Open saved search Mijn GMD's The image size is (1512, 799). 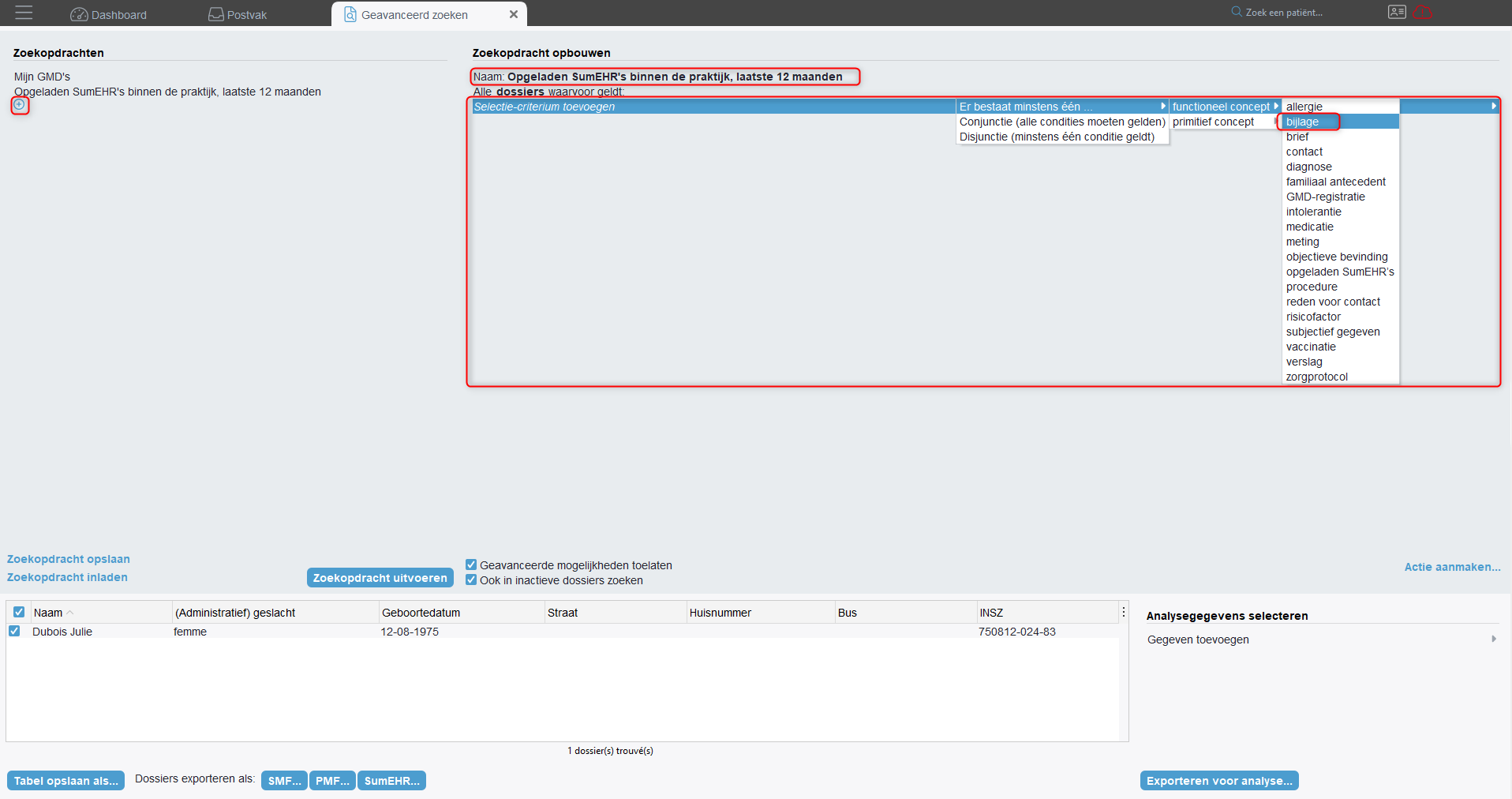click(x=42, y=77)
